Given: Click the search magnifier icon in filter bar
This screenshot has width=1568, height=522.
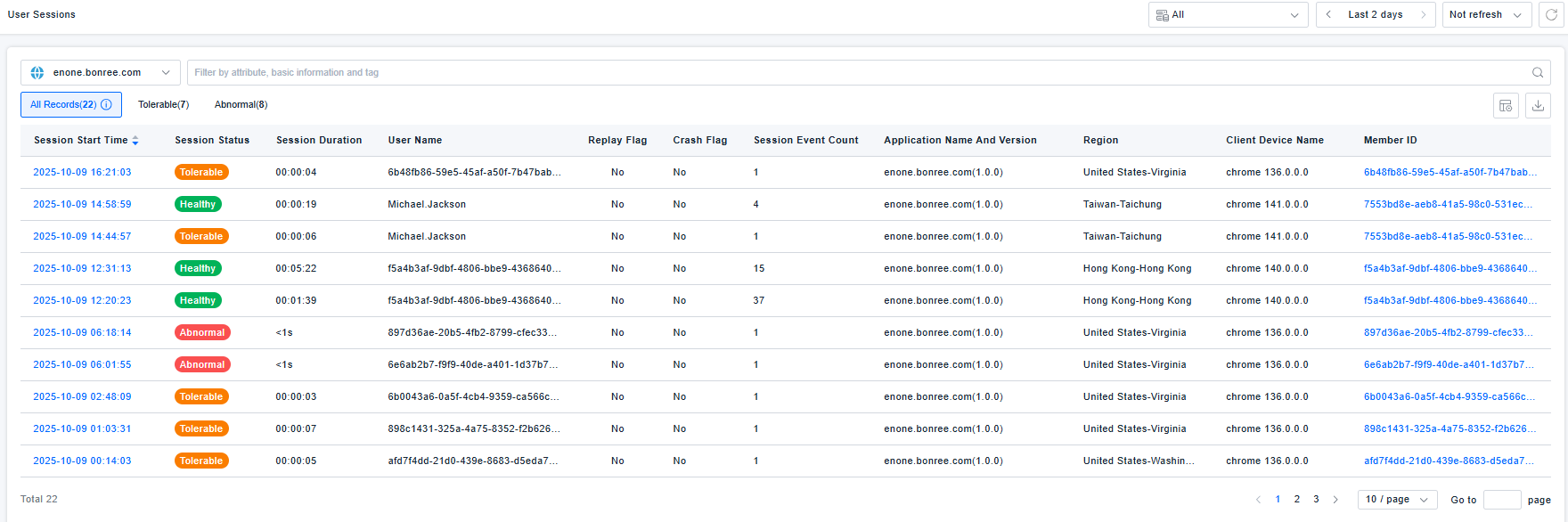Looking at the screenshot, I should click(x=1538, y=73).
